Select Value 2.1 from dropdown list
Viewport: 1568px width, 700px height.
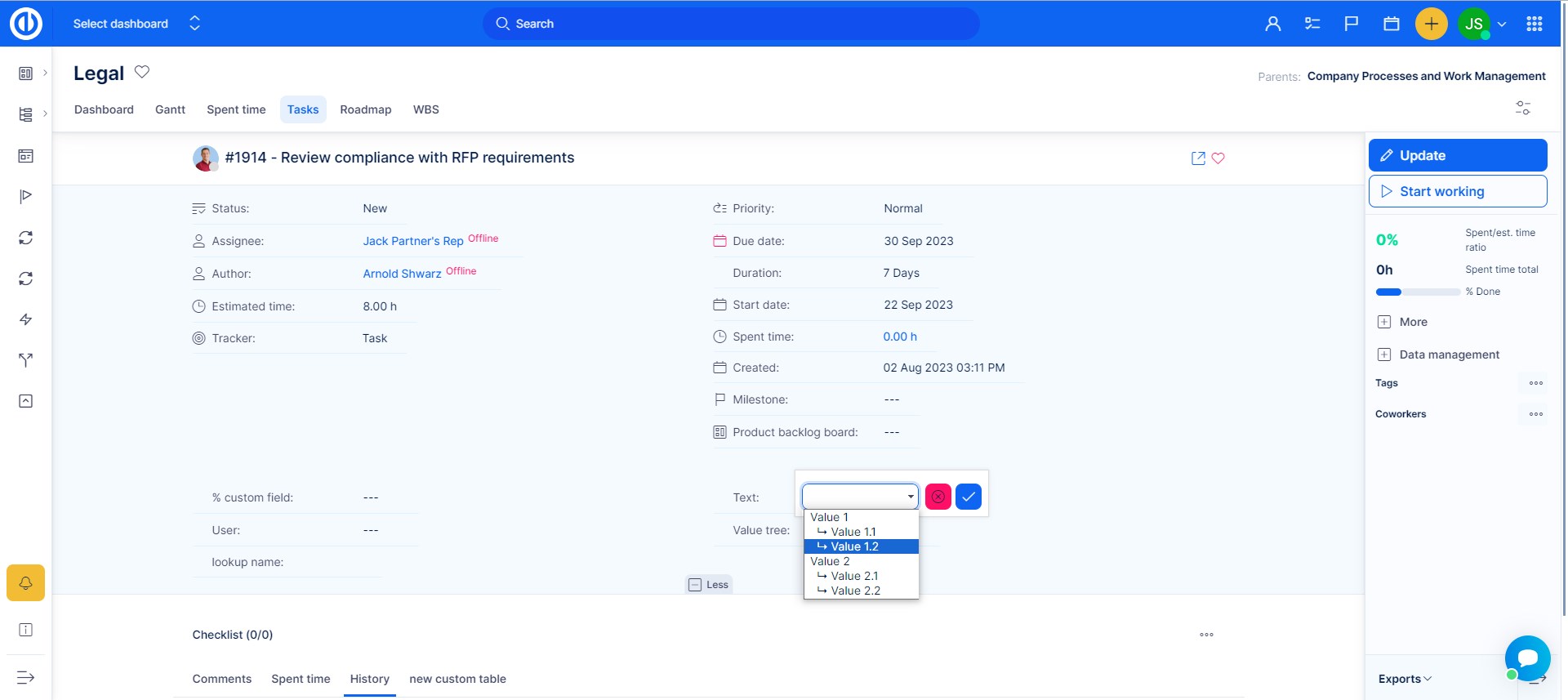click(x=854, y=576)
